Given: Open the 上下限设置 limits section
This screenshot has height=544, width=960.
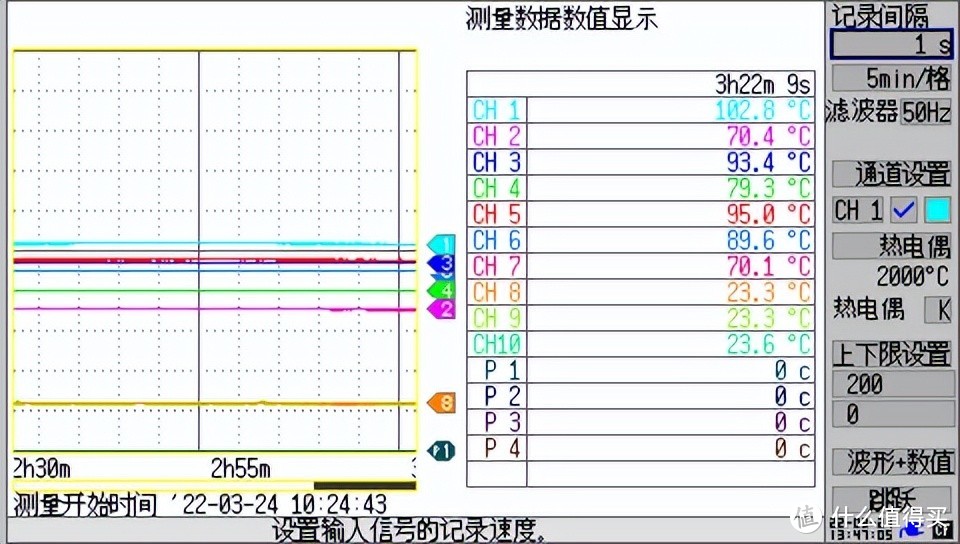Looking at the screenshot, I should [891, 354].
